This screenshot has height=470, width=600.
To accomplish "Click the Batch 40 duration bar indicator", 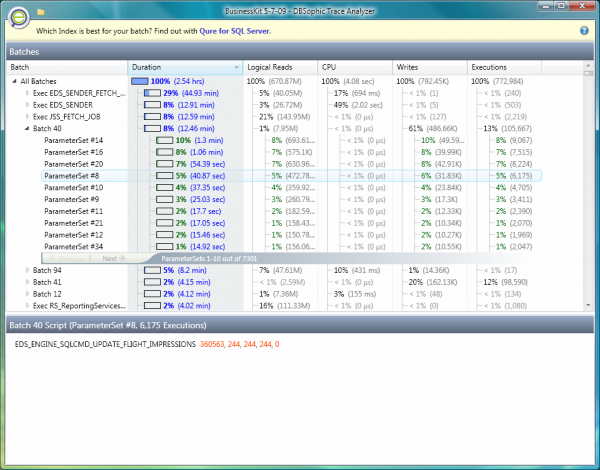I will 153,128.
